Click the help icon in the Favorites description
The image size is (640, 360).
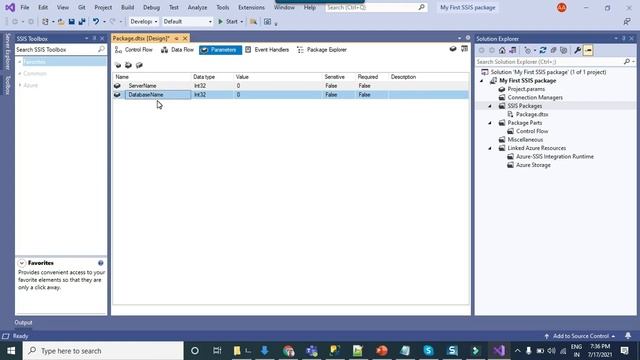100,263
